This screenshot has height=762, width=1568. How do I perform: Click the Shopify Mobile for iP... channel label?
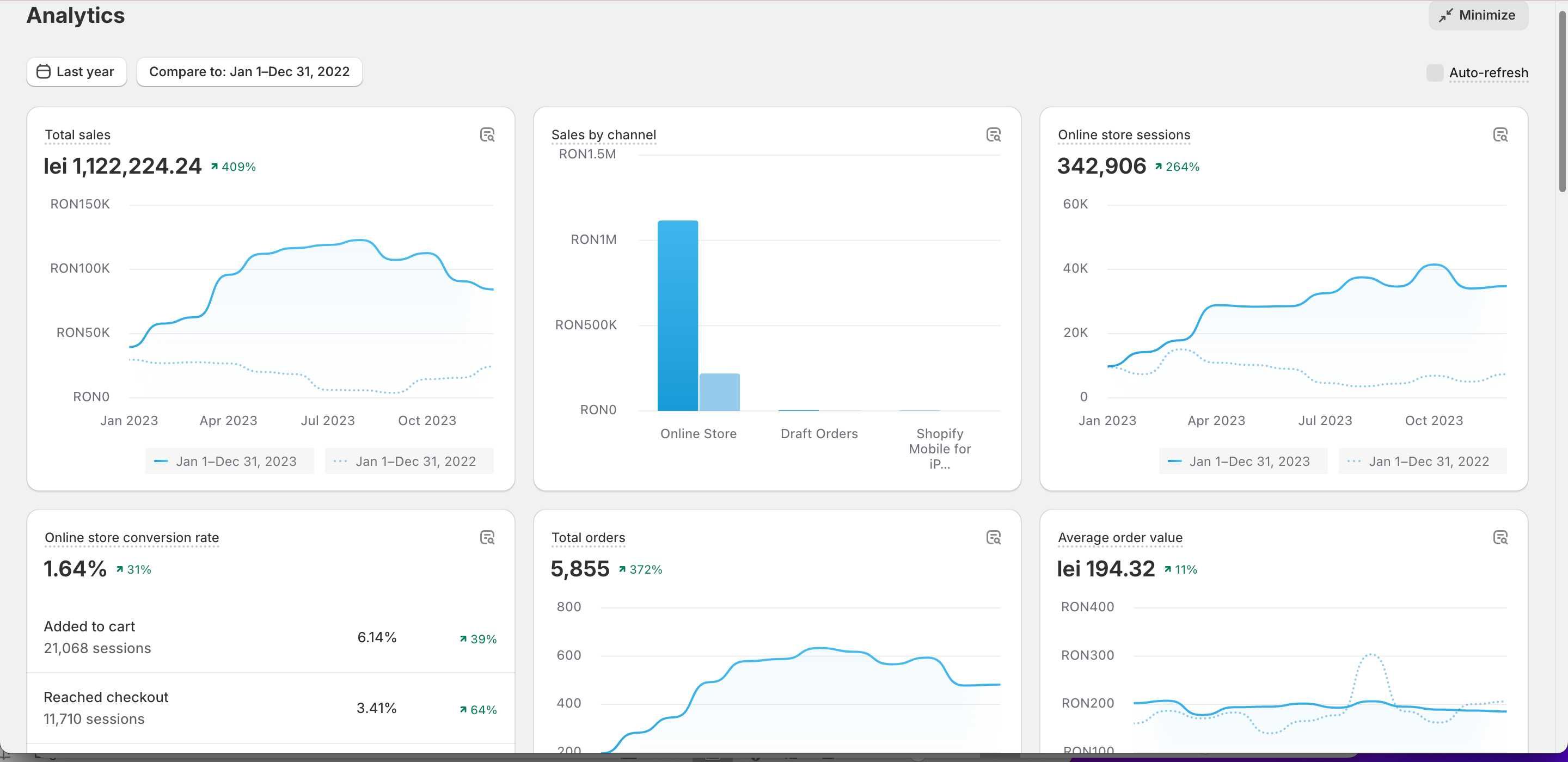tap(940, 448)
